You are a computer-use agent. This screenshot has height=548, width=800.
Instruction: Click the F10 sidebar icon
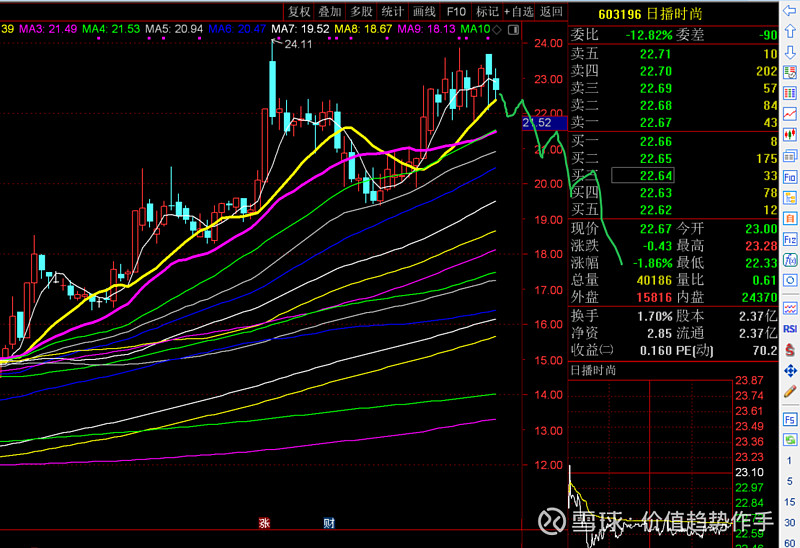790,177
